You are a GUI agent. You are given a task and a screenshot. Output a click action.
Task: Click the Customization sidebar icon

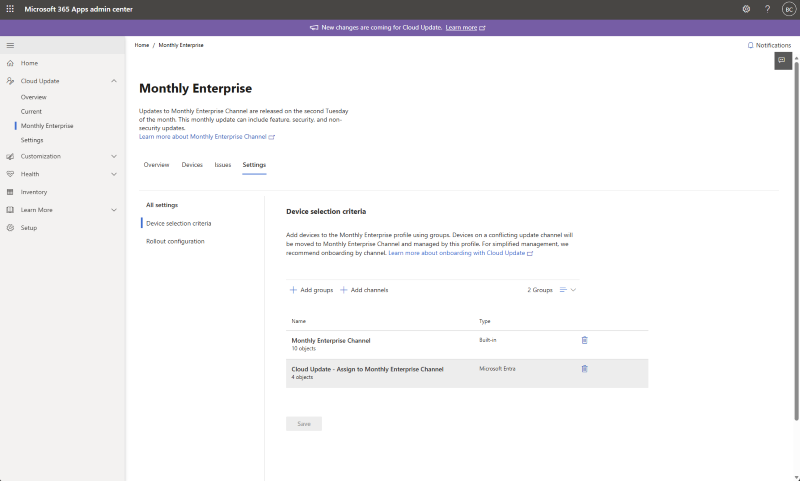10,157
